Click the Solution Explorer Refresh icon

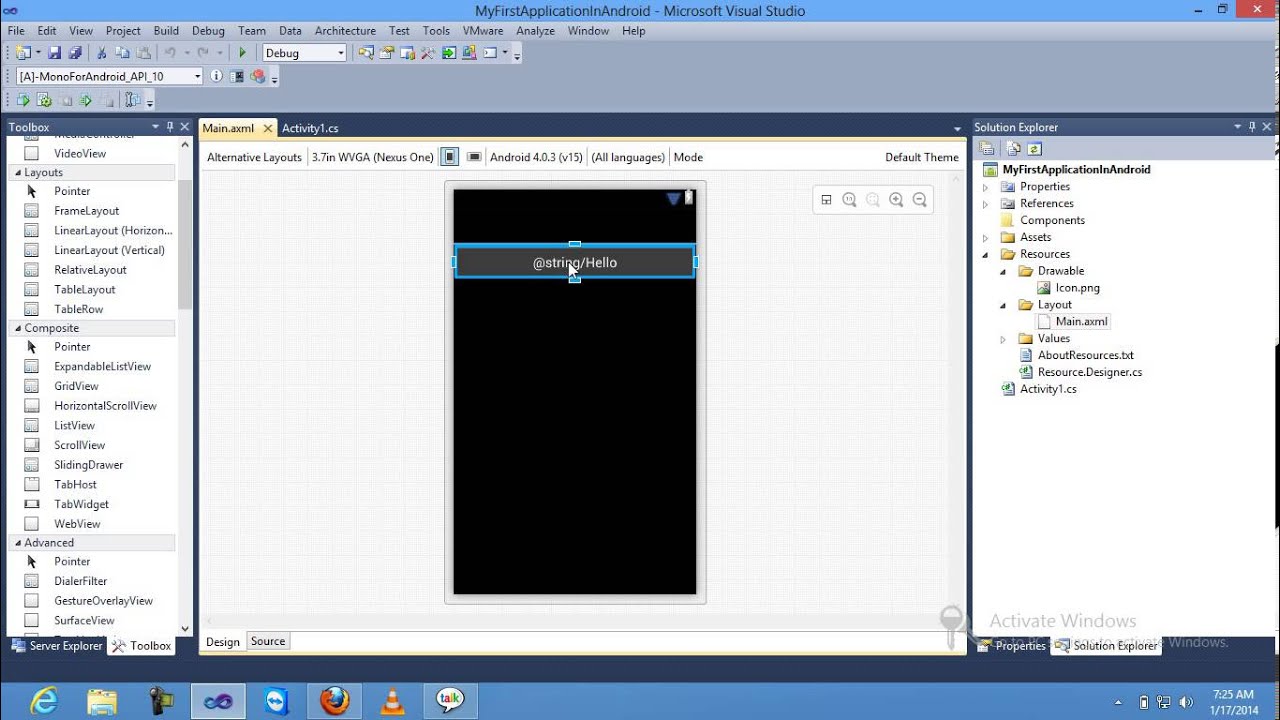(1034, 148)
